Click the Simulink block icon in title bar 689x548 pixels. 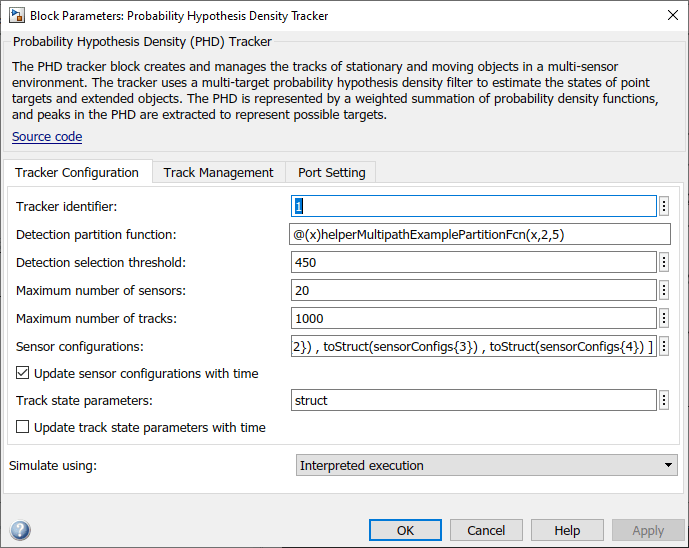[x=15, y=16]
